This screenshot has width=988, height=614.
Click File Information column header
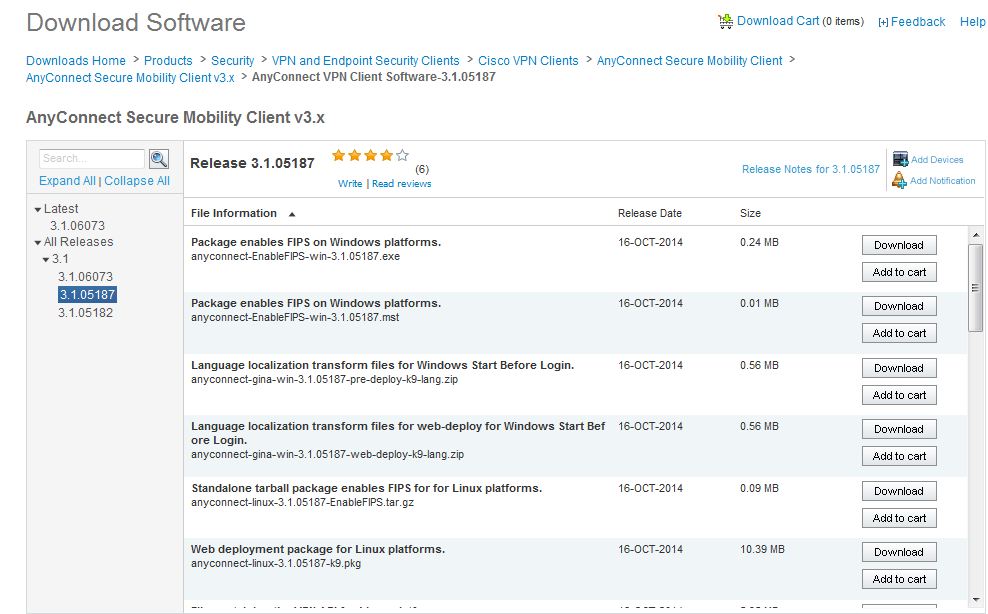click(x=234, y=213)
